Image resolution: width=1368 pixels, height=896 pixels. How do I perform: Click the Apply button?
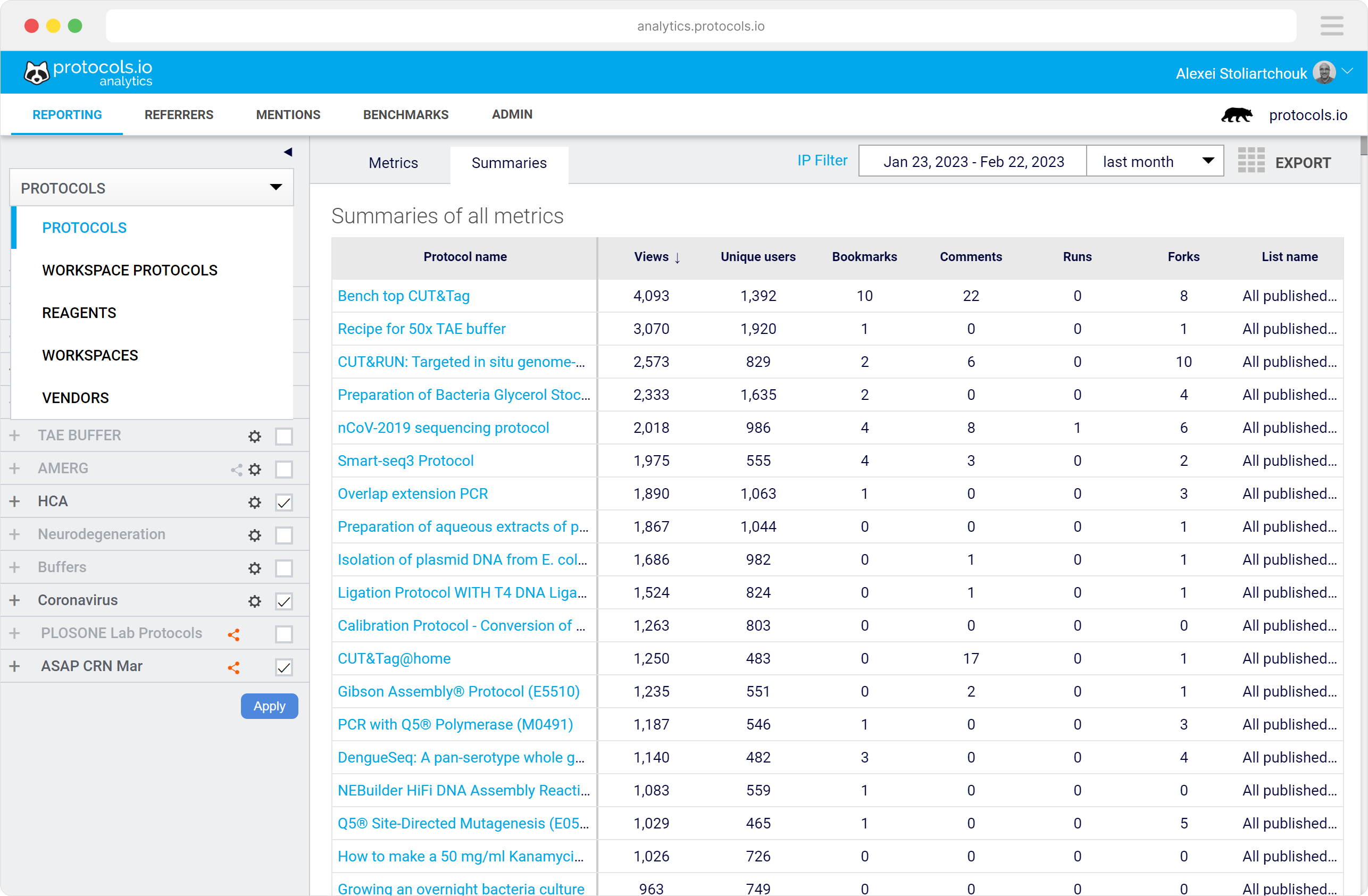click(x=269, y=706)
